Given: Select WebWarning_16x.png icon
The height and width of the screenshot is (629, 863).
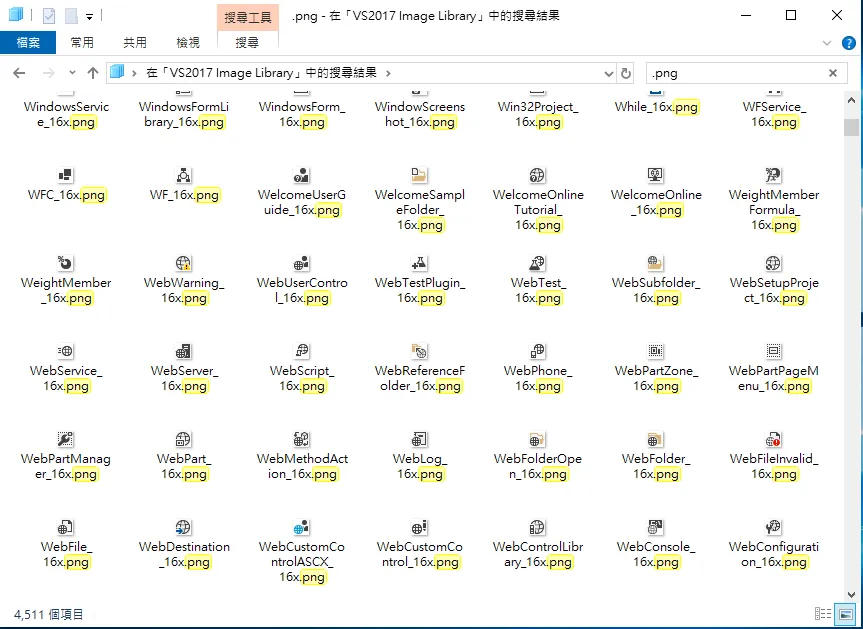Looking at the screenshot, I should 183,264.
